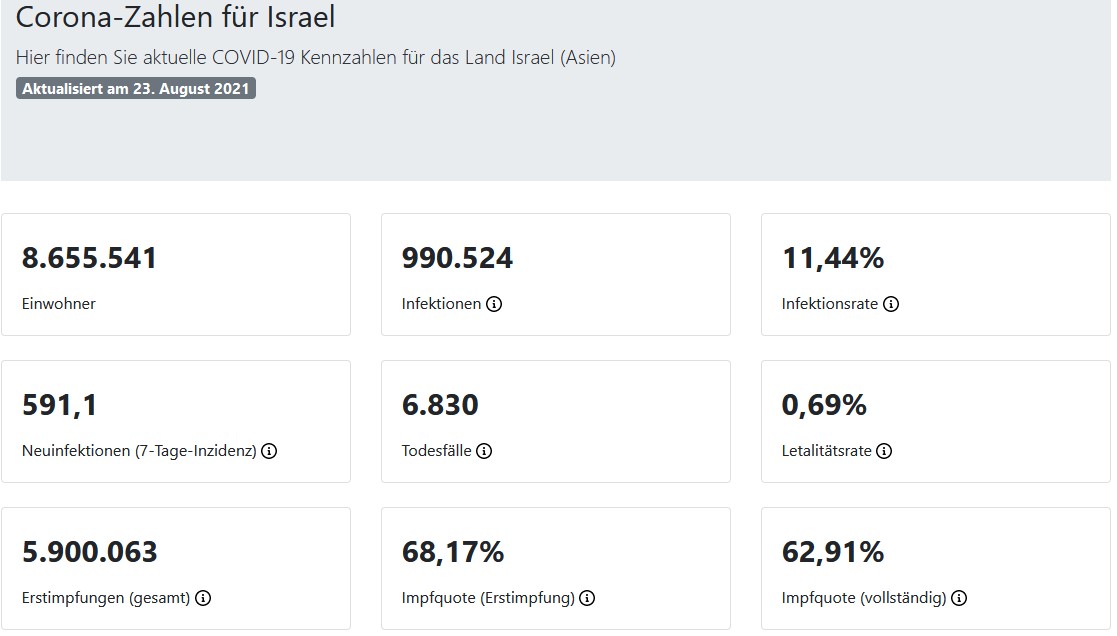Click the 6.830 deaths figure
The image size is (1117, 636).
pos(440,405)
